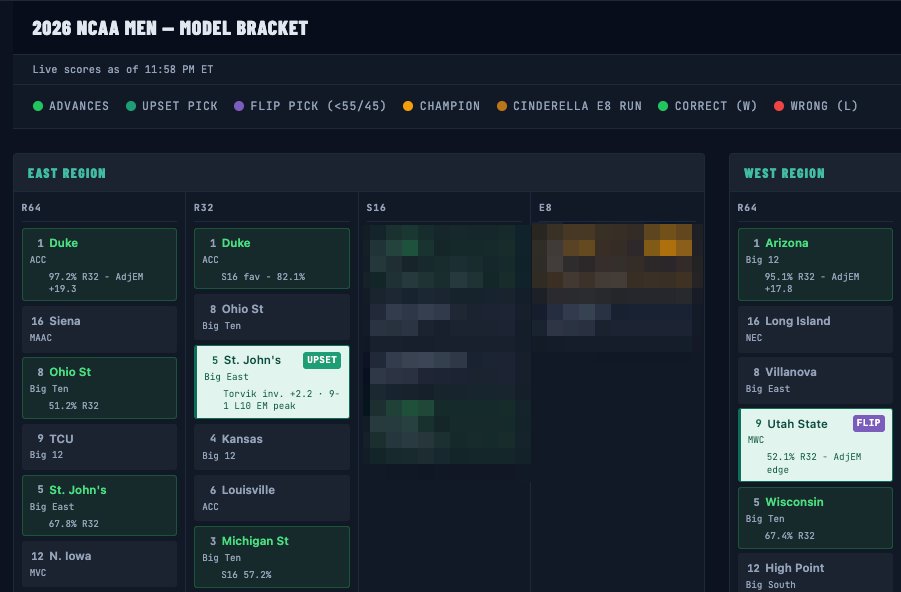The image size is (901, 592).
Task: Select the 5 Wisconsin card
Action: click(x=815, y=518)
